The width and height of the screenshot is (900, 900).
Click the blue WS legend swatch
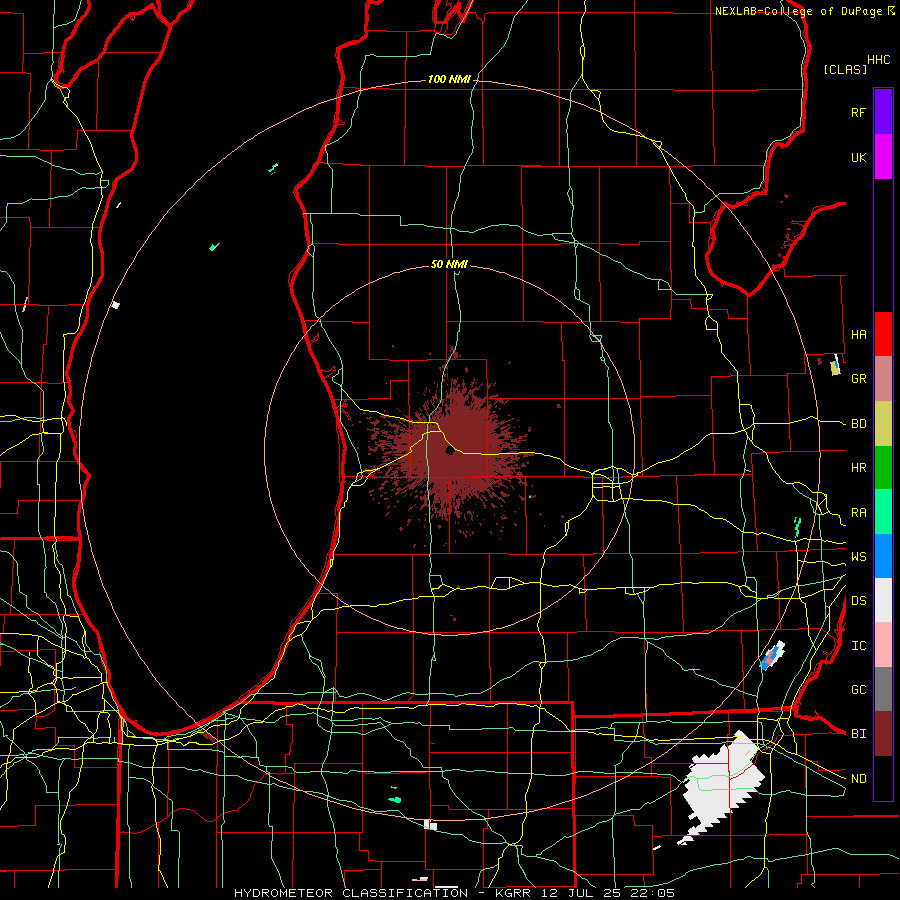(883, 556)
